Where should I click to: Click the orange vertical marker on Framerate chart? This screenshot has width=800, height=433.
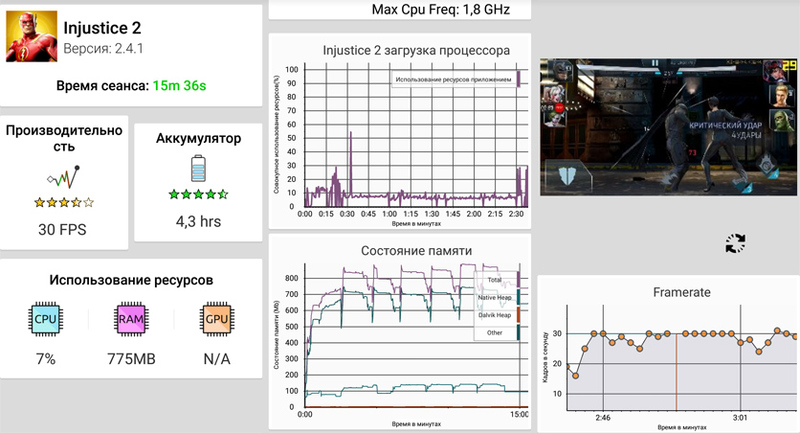click(677, 372)
